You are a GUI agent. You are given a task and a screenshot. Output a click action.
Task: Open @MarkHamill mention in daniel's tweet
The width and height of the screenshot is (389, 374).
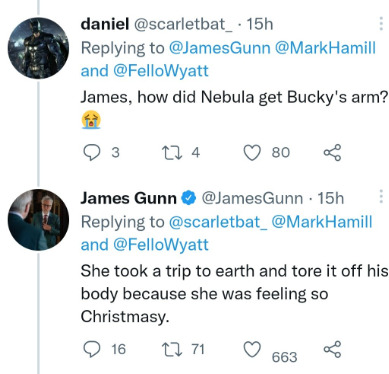tap(325, 48)
